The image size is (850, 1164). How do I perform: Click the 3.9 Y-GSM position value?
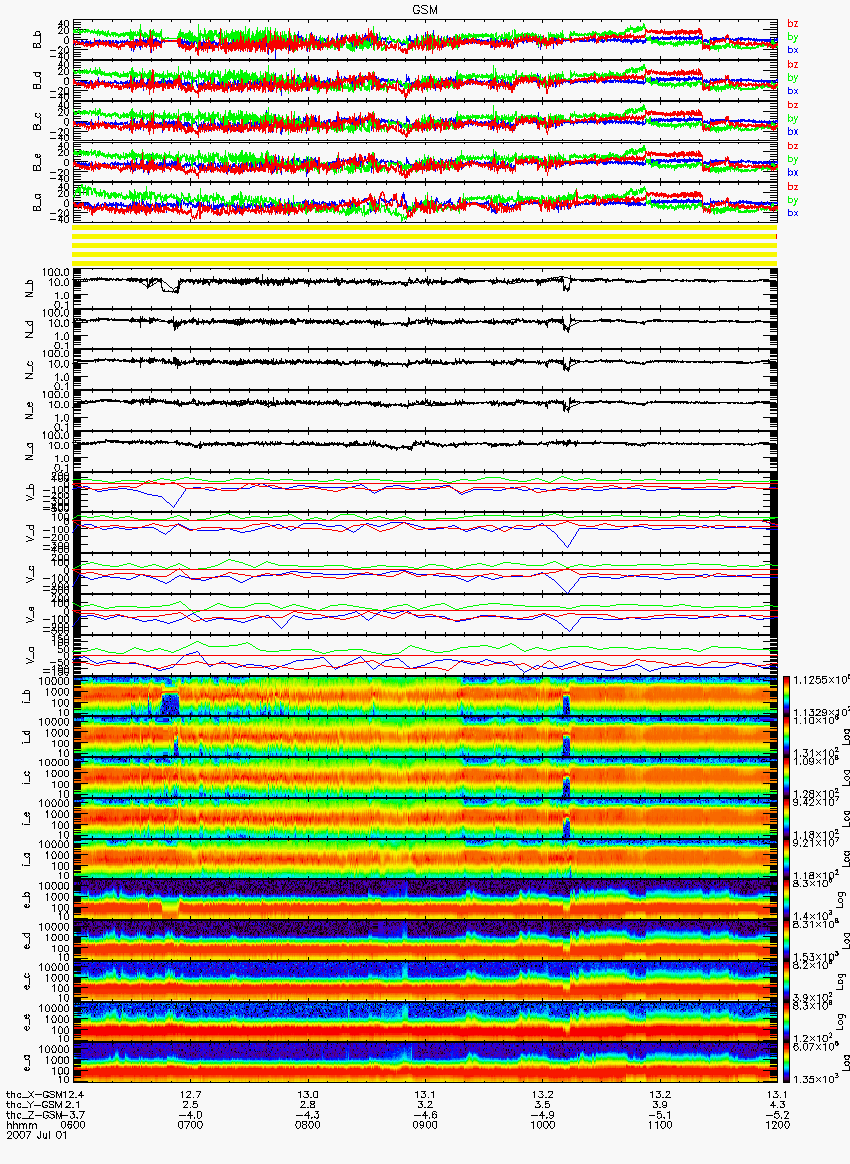point(660,1105)
